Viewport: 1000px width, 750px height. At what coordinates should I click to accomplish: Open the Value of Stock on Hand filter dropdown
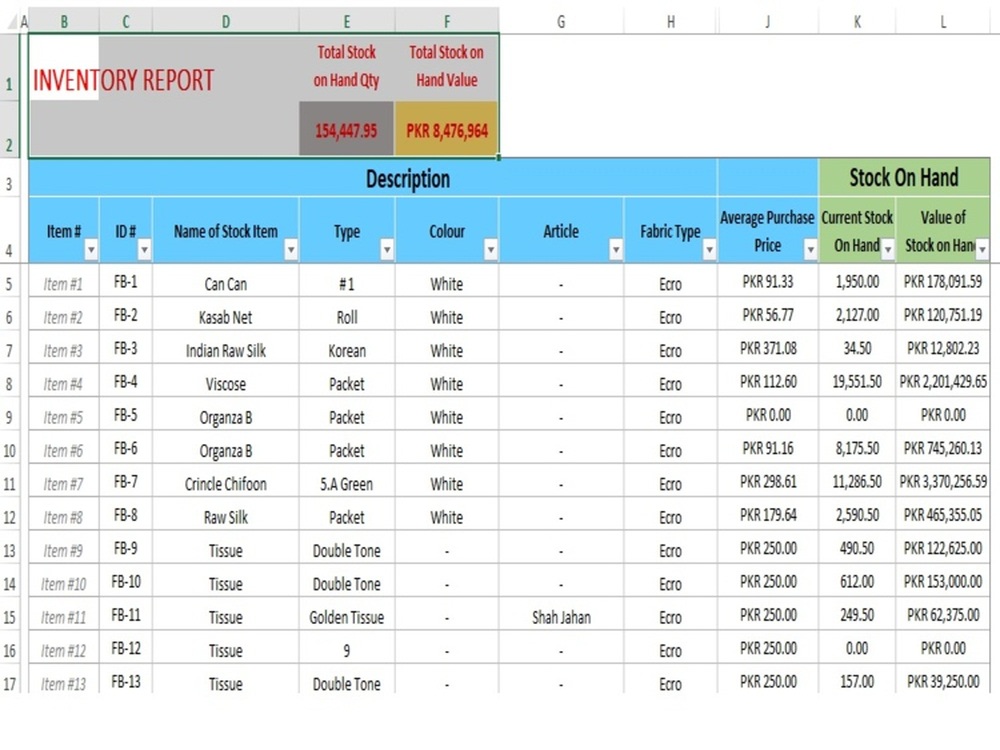pyautogui.click(x=982, y=249)
